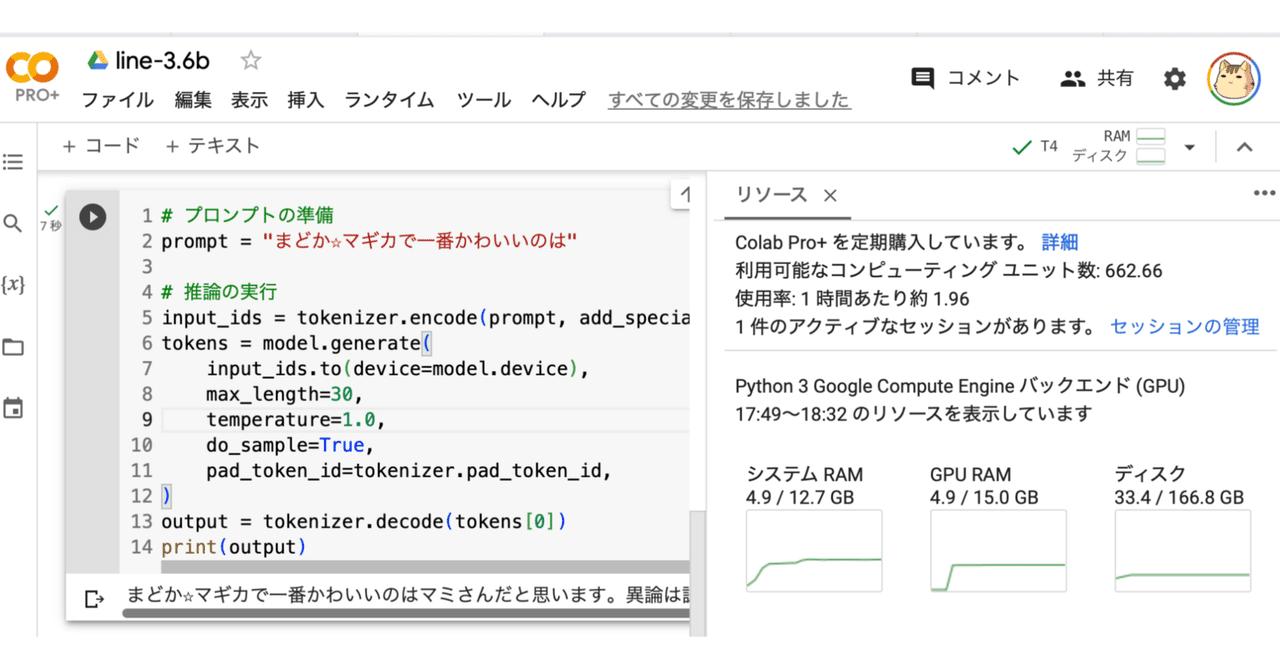This screenshot has width=1280, height=670.
Task: Open the ランタイム menu
Action: 390,100
